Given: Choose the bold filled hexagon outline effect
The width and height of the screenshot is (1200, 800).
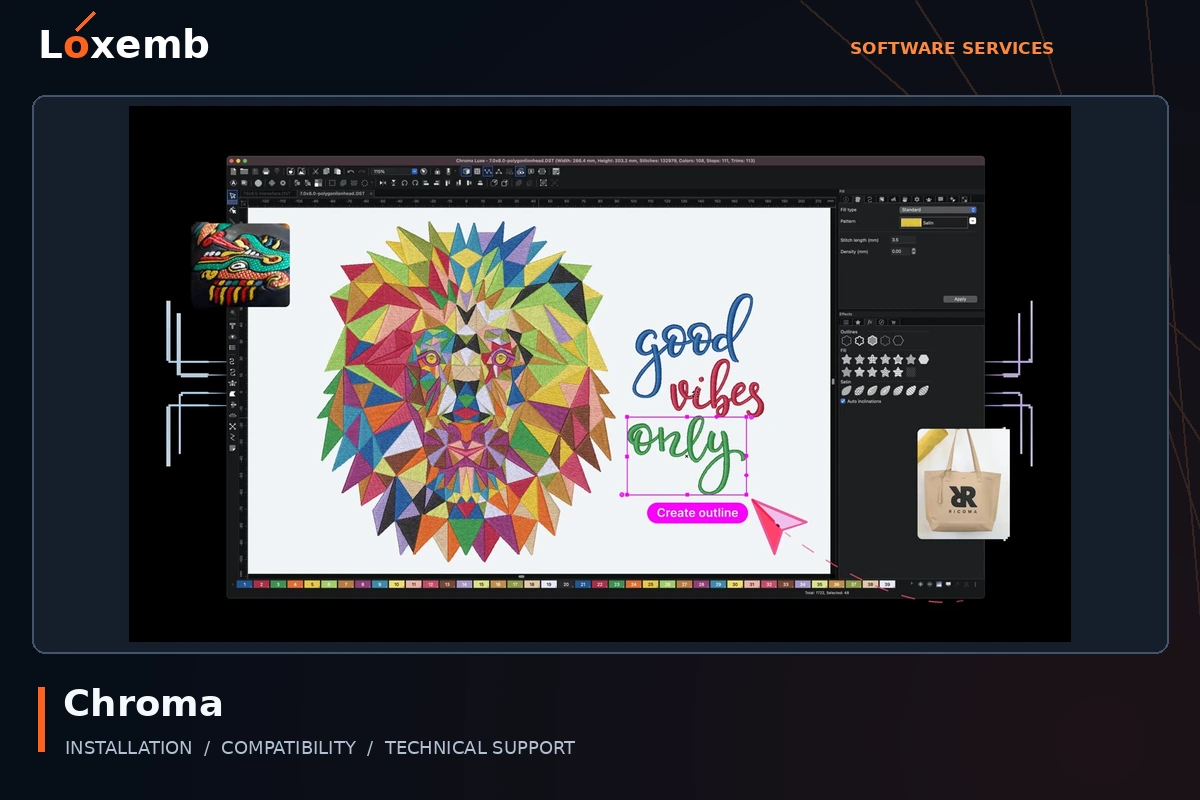Looking at the screenshot, I should (x=873, y=341).
